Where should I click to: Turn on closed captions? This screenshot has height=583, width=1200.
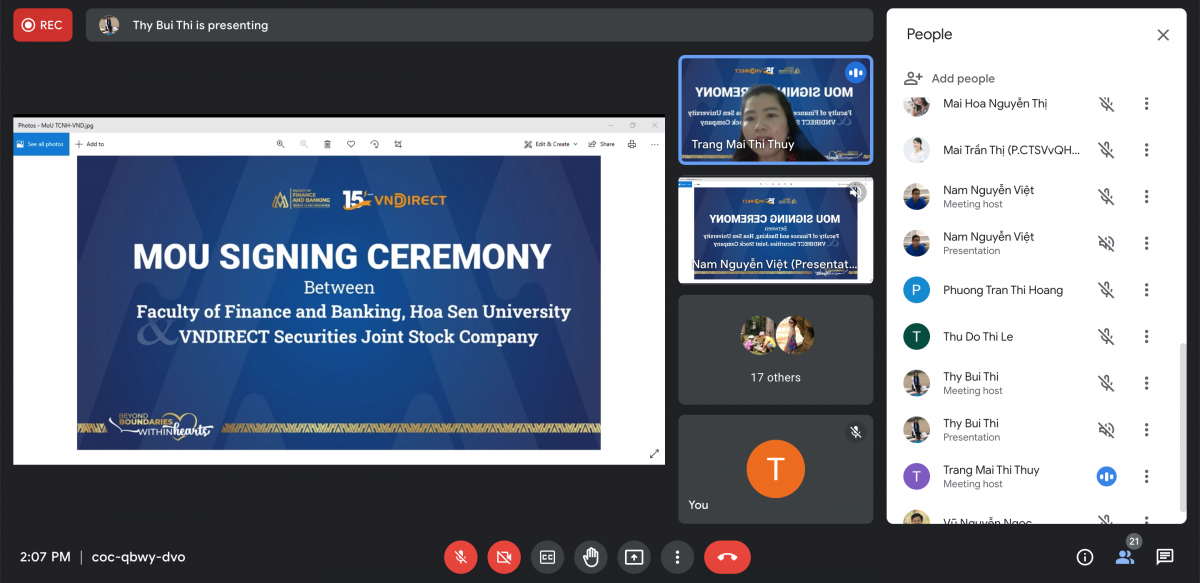[x=547, y=557]
